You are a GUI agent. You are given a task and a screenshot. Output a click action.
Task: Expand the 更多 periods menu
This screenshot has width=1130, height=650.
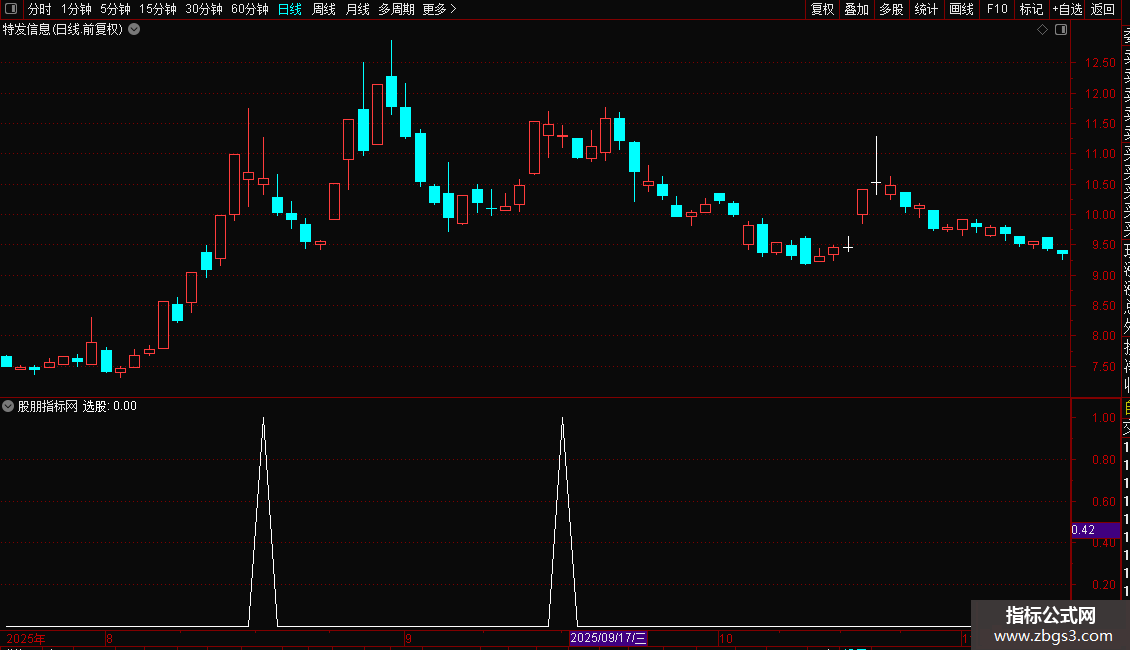(440, 9)
